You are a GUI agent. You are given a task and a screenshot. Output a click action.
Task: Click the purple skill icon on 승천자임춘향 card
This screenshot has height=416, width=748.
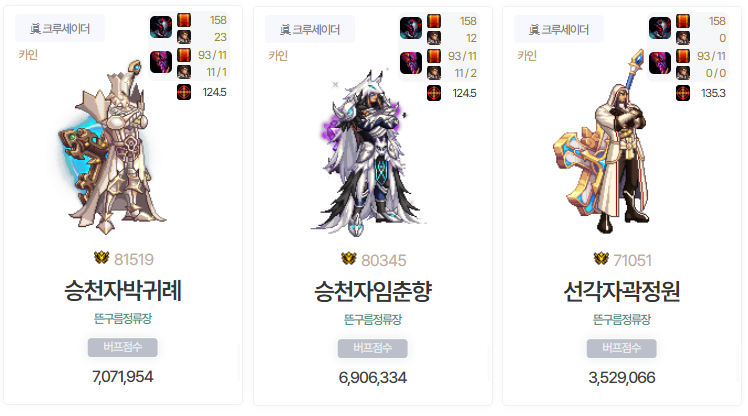point(411,63)
